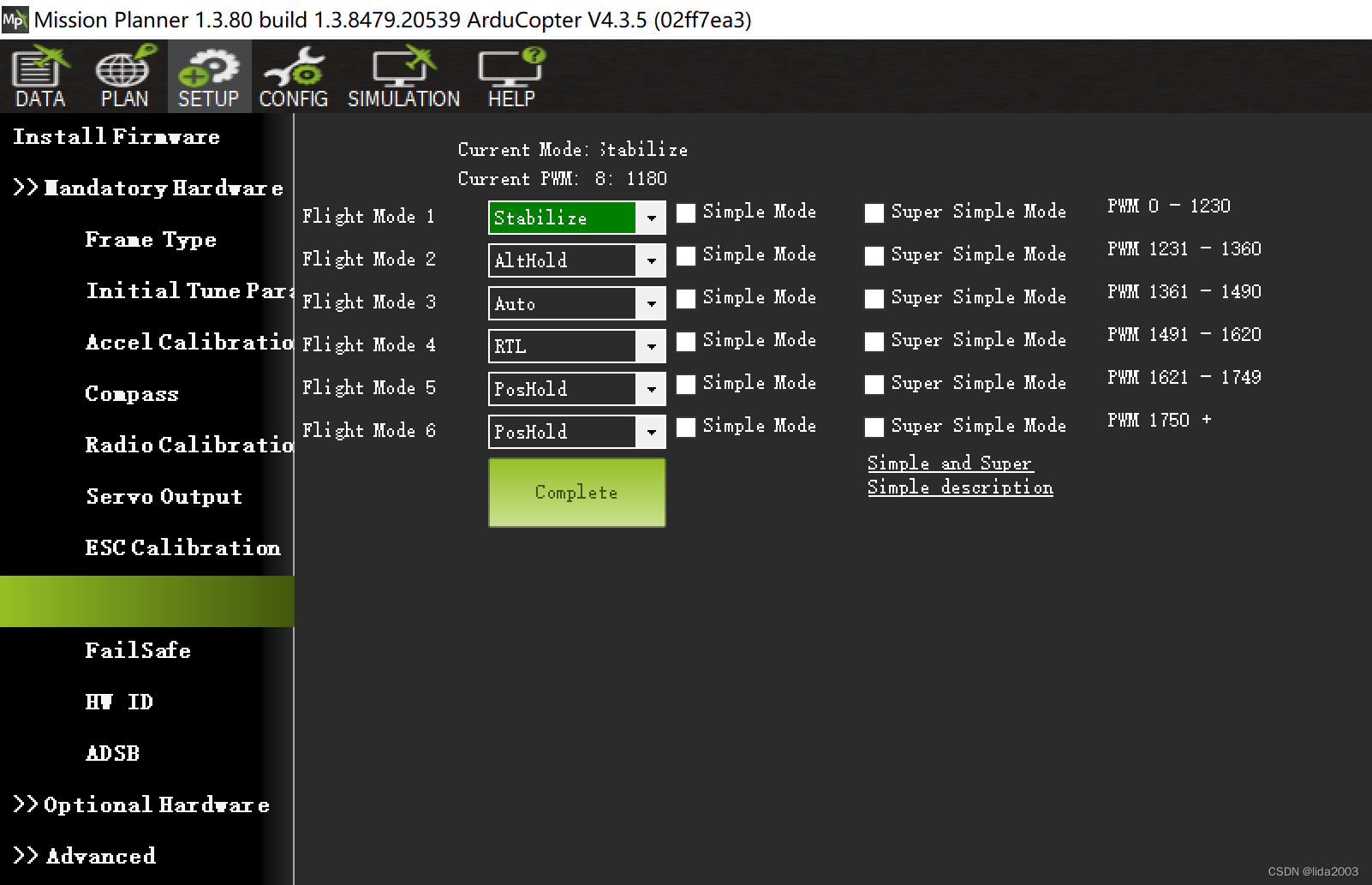Image resolution: width=1372 pixels, height=885 pixels.
Task: Open the PLAN mission planning screen
Action: coord(124,77)
